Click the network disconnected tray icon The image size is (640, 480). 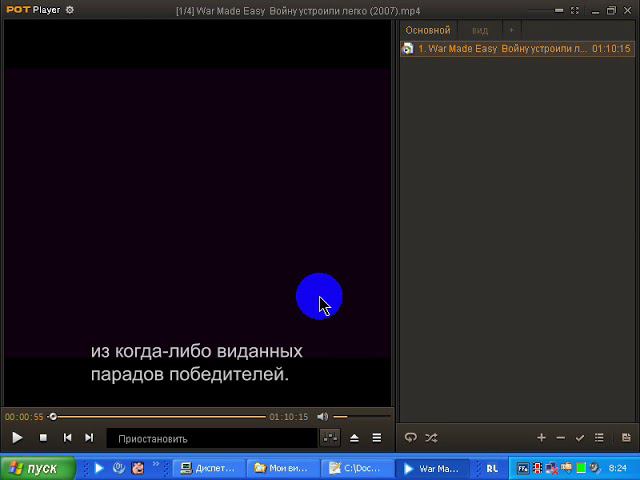click(551, 468)
